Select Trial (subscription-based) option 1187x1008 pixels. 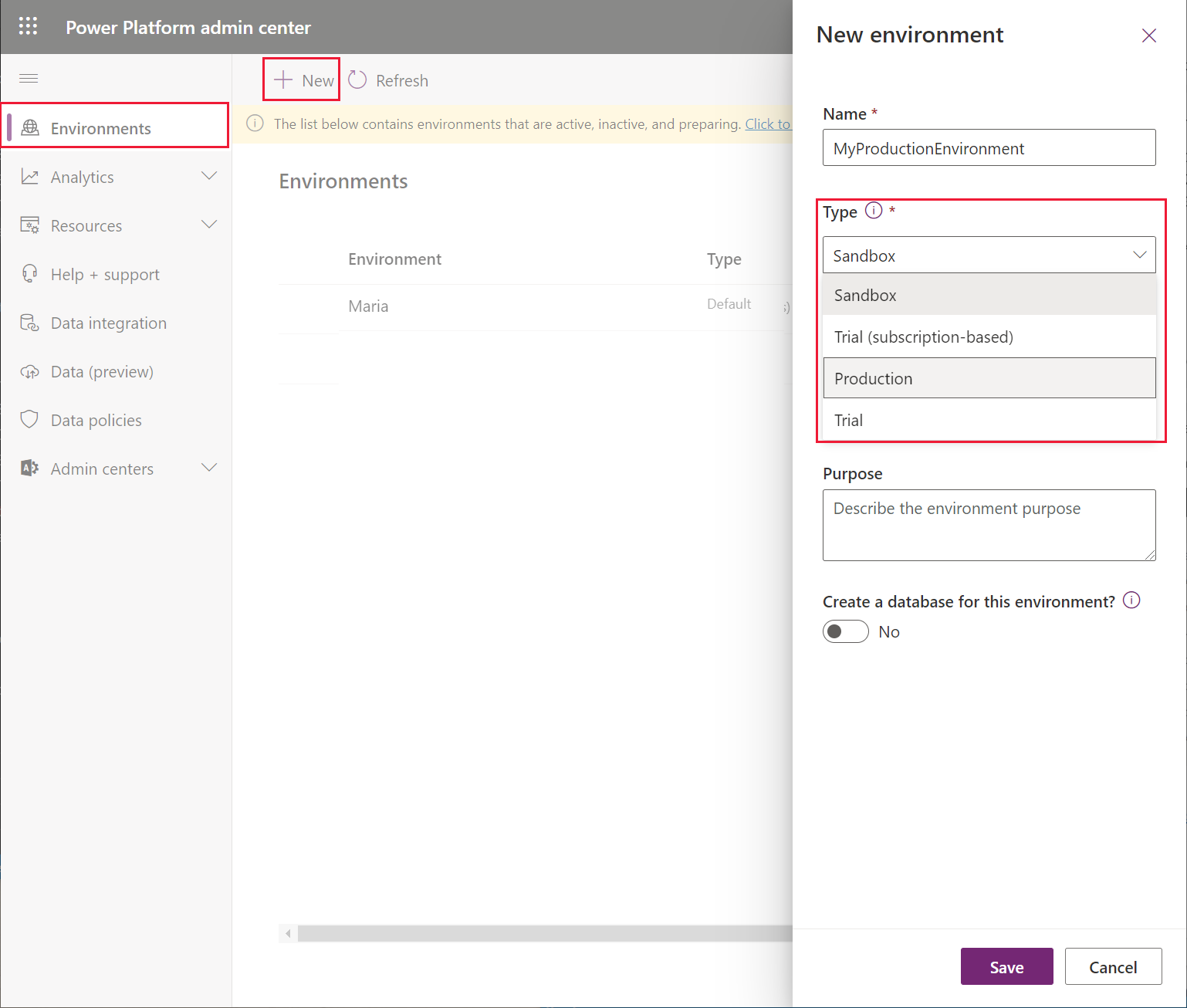tap(989, 337)
